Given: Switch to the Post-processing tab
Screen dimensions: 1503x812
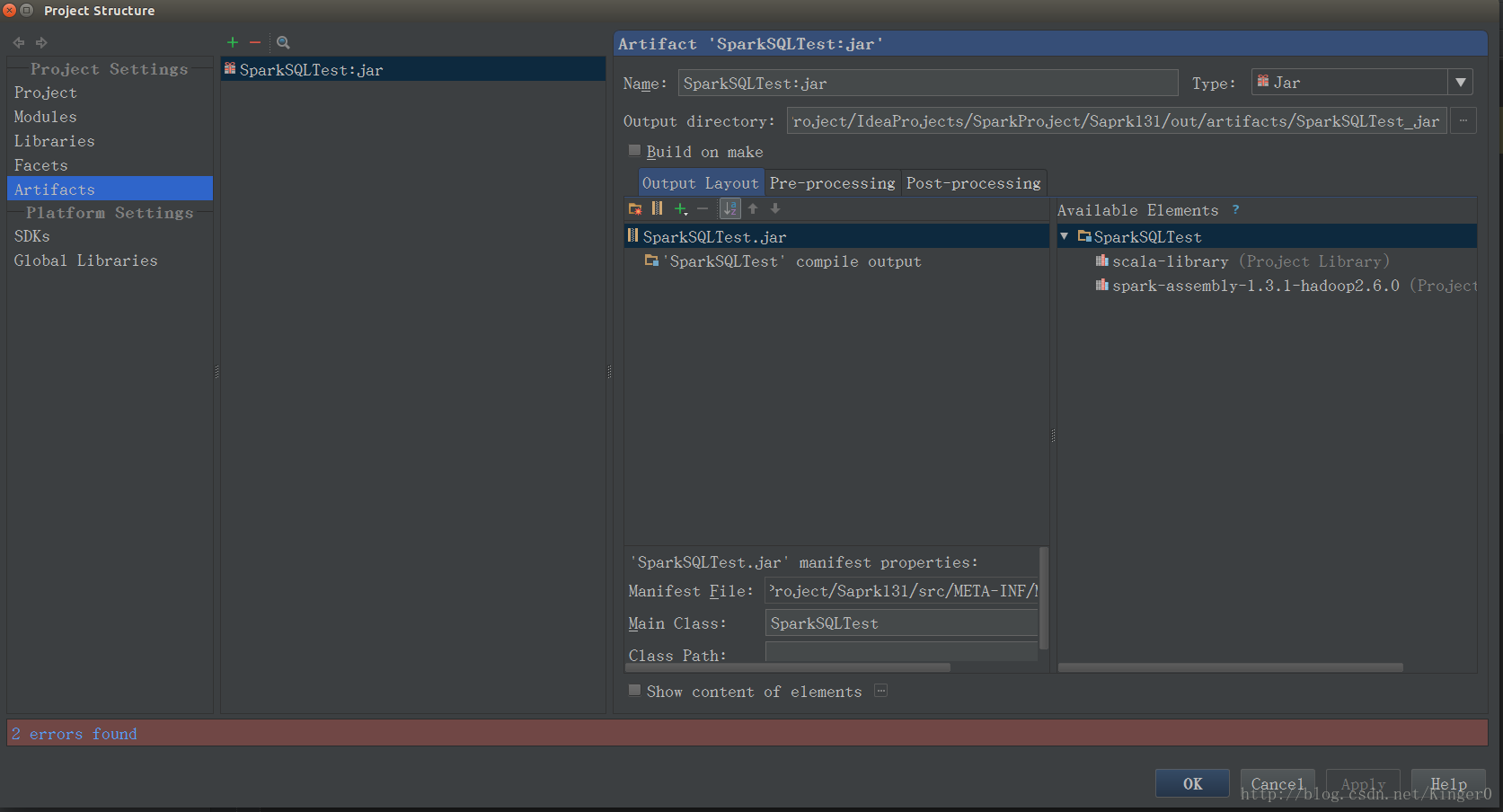Looking at the screenshot, I should (x=974, y=182).
